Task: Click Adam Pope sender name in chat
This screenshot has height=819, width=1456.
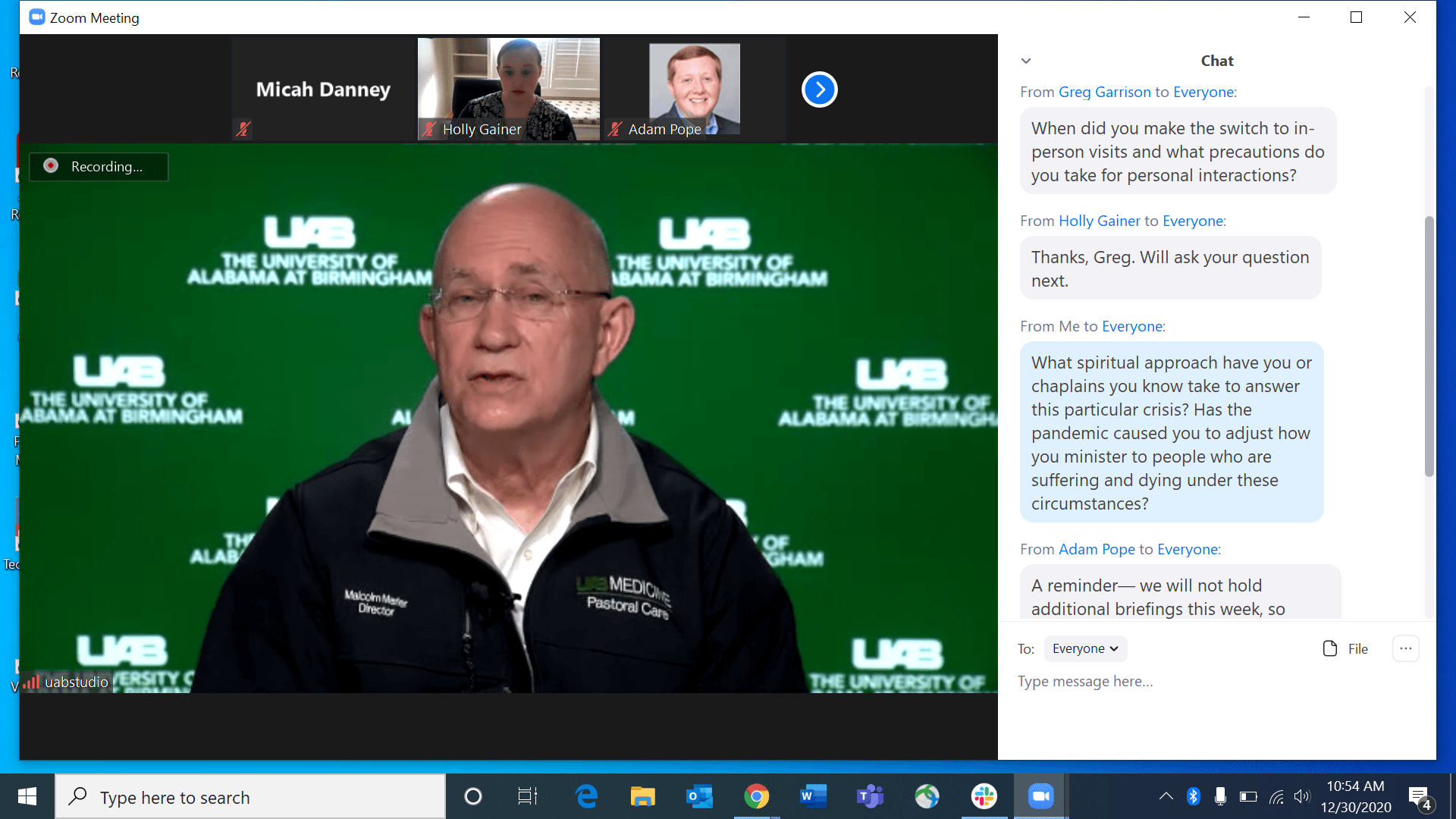Action: coord(1097,549)
